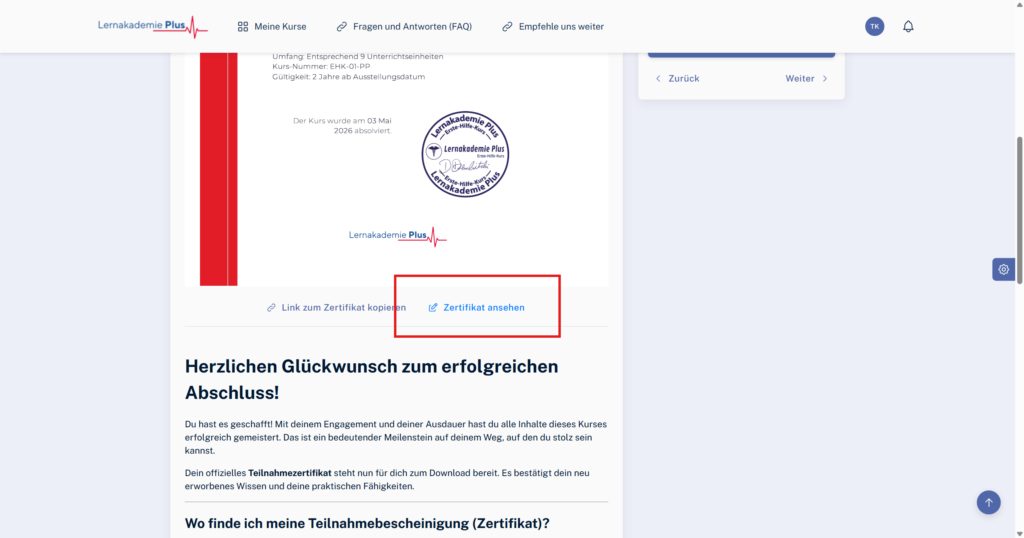
Task: Click link icon beside Empfehle uns weiter
Action: tap(507, 27)
